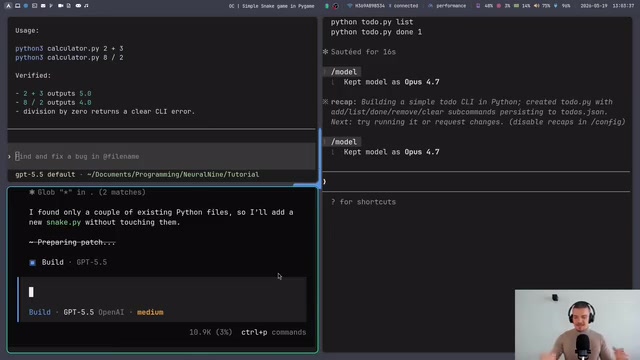Click 'python3 calculator.py 8 / 2' usage line
The image size is (640, 360).
click(69, 58)
